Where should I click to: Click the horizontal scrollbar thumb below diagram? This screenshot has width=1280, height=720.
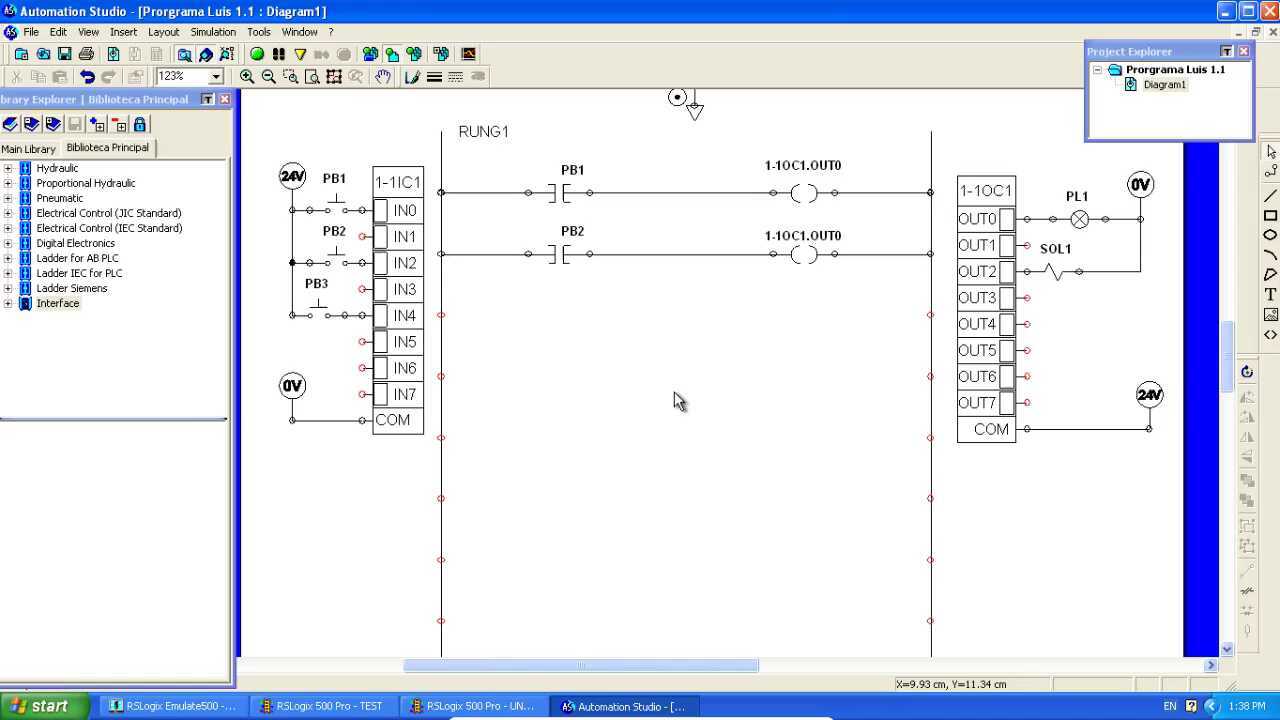(x=580, y=666)
